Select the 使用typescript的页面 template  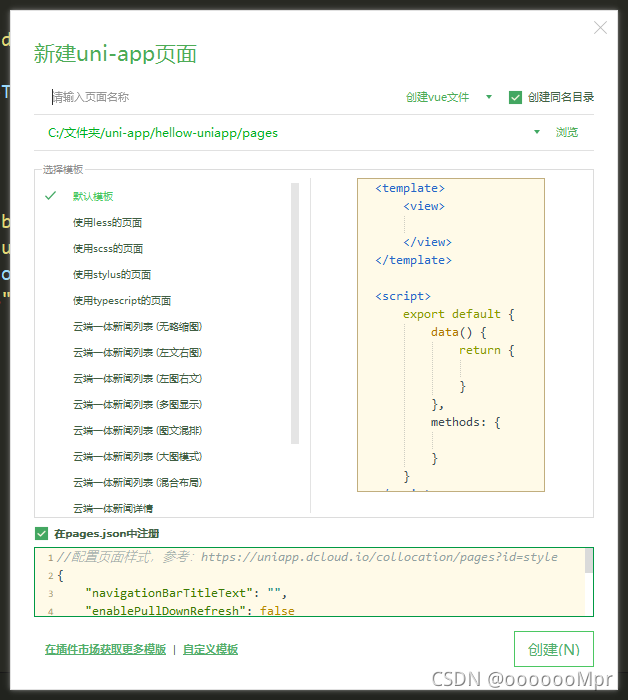(x=122, y=300)
